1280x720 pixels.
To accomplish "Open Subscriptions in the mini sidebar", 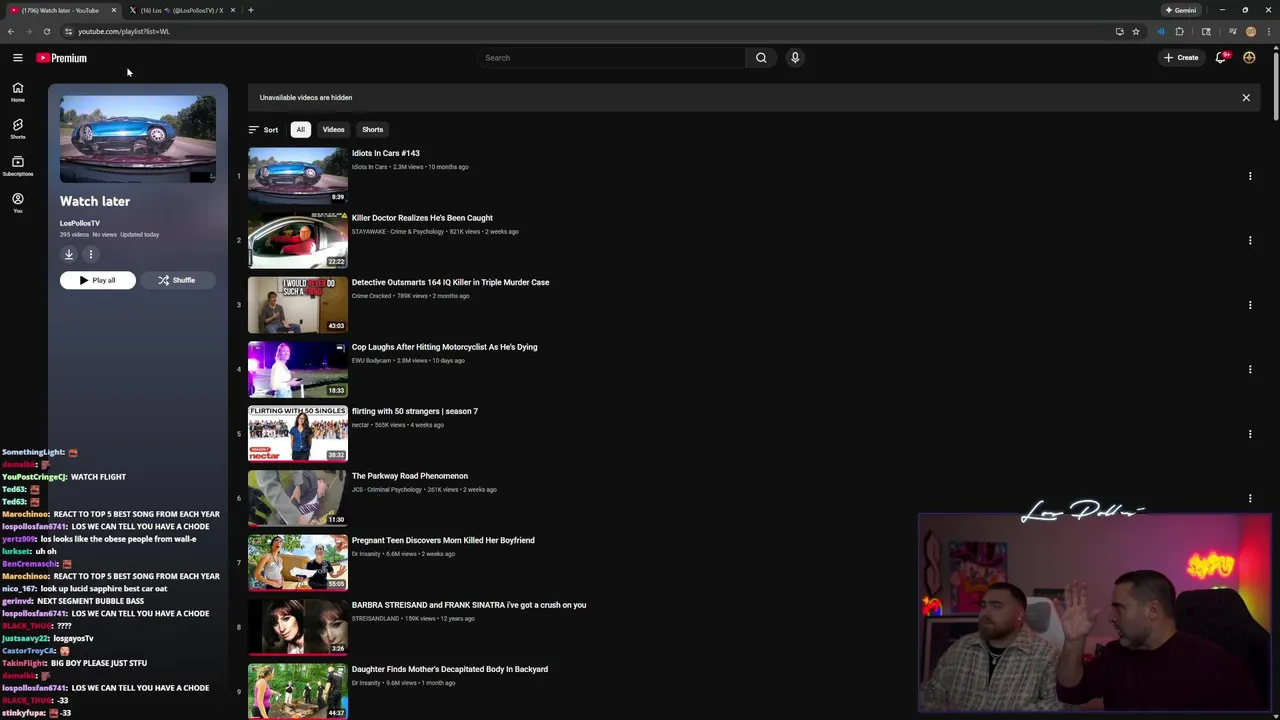I will (x=17, y=166).
